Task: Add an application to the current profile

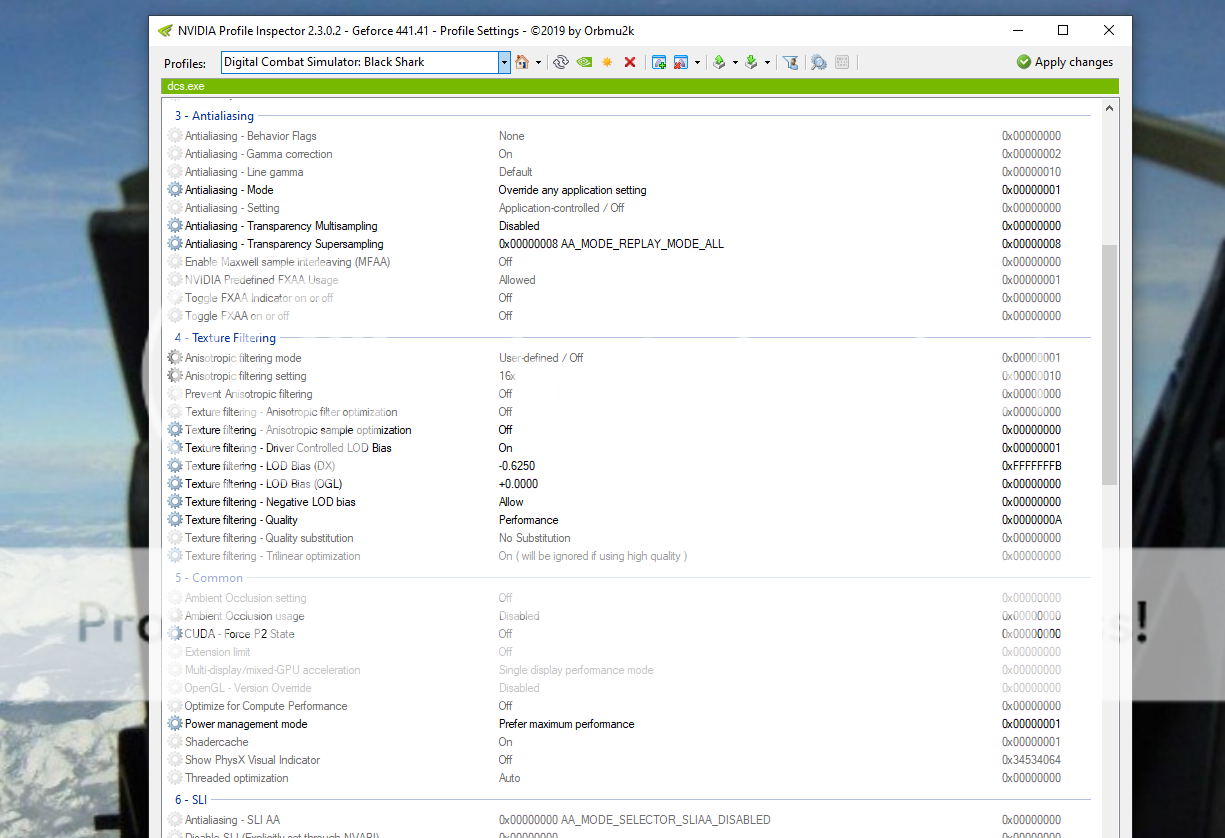Action: click(660, 62)
